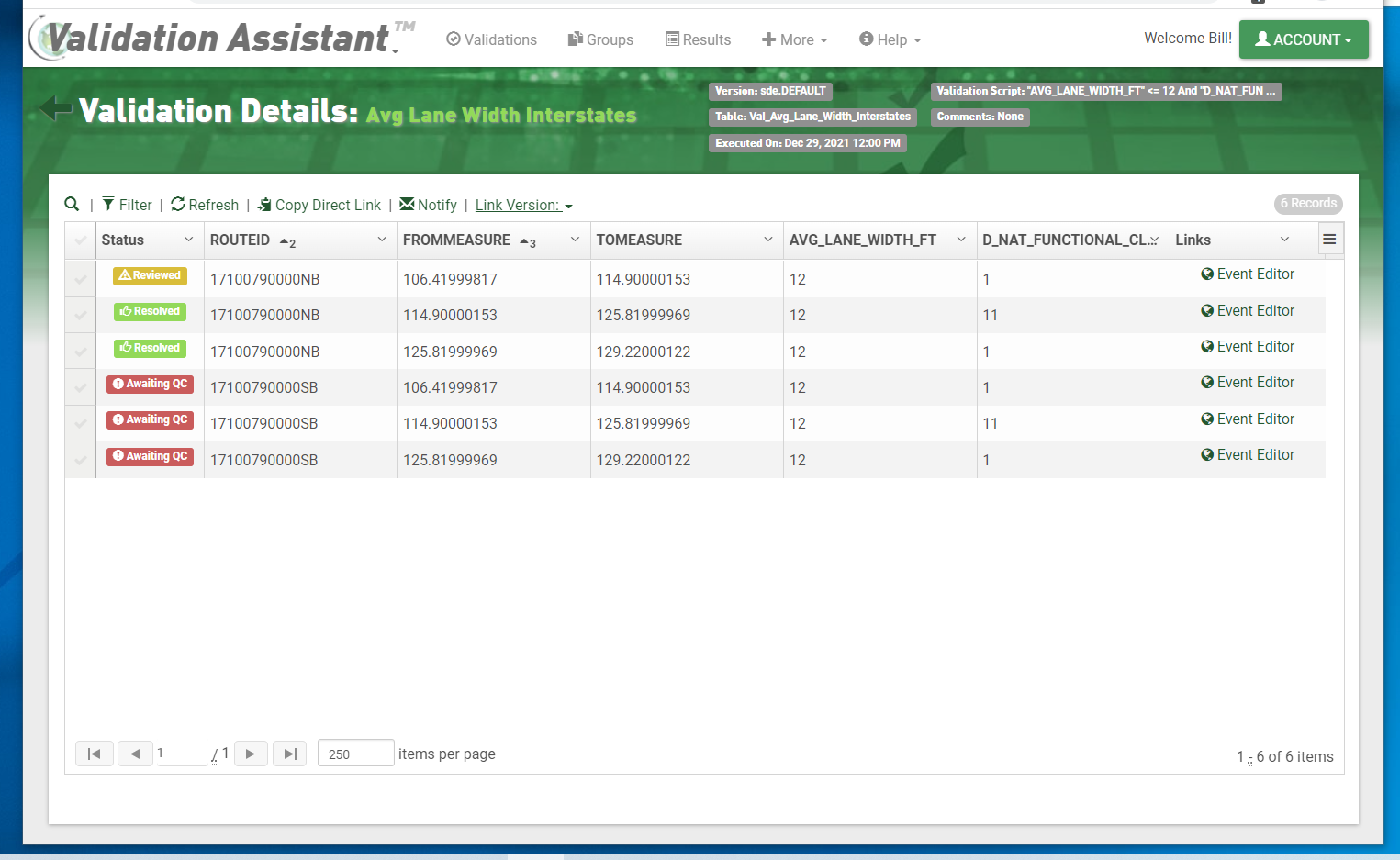Go to the last page of results

[290, 754]
